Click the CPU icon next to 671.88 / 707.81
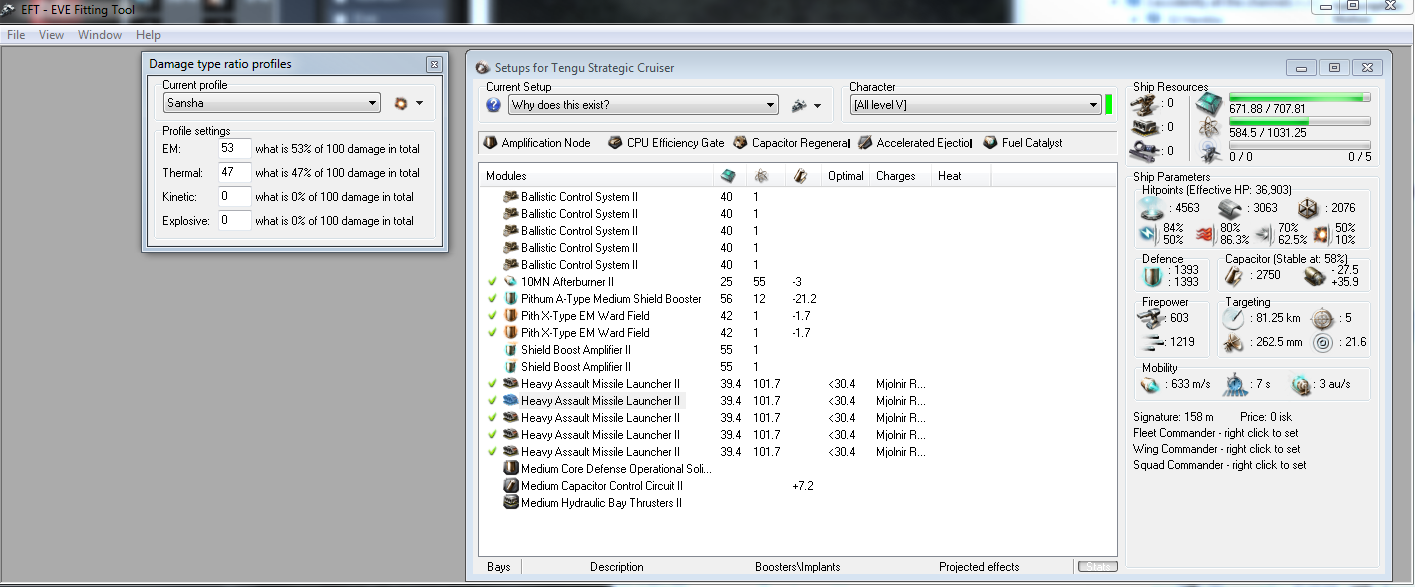This screenshot has width=1415, height=587. (x=1210, y=103)
